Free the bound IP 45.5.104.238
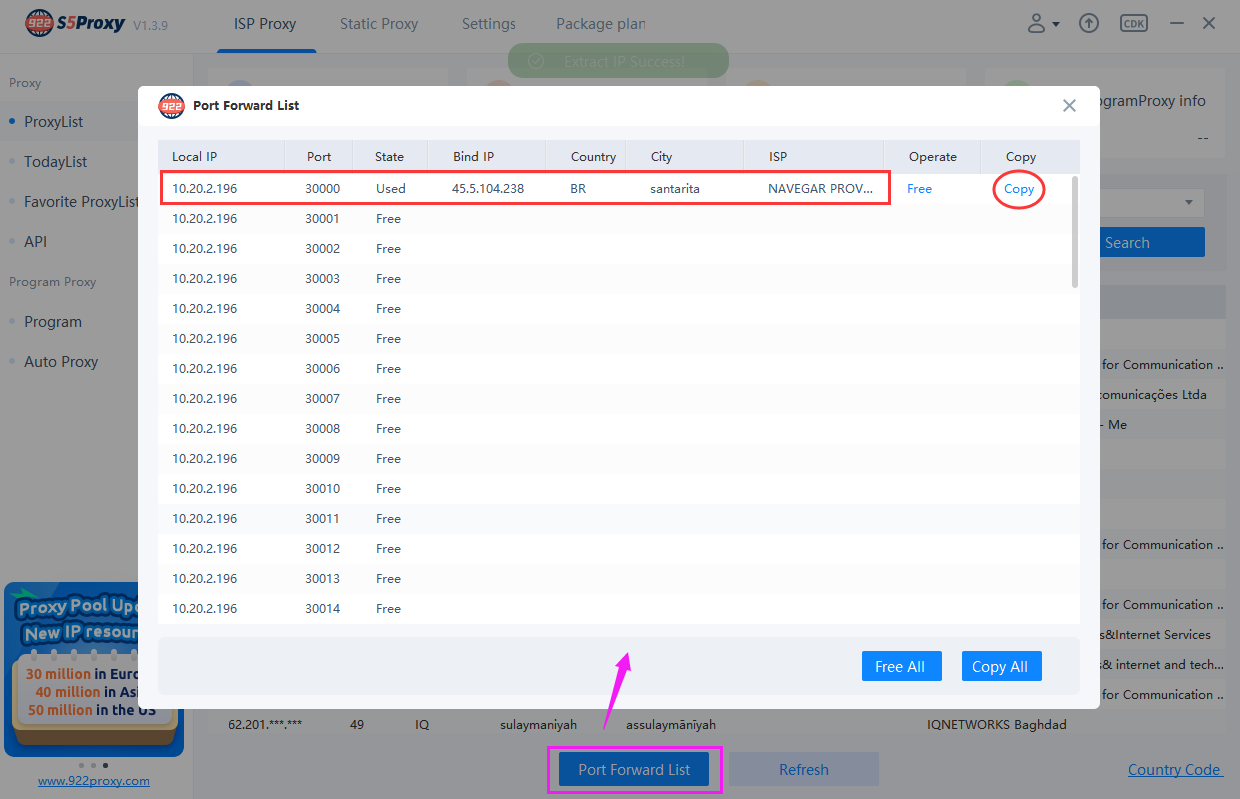The width and height of the screenshot is (1240, 799). (x=919, y=188)
